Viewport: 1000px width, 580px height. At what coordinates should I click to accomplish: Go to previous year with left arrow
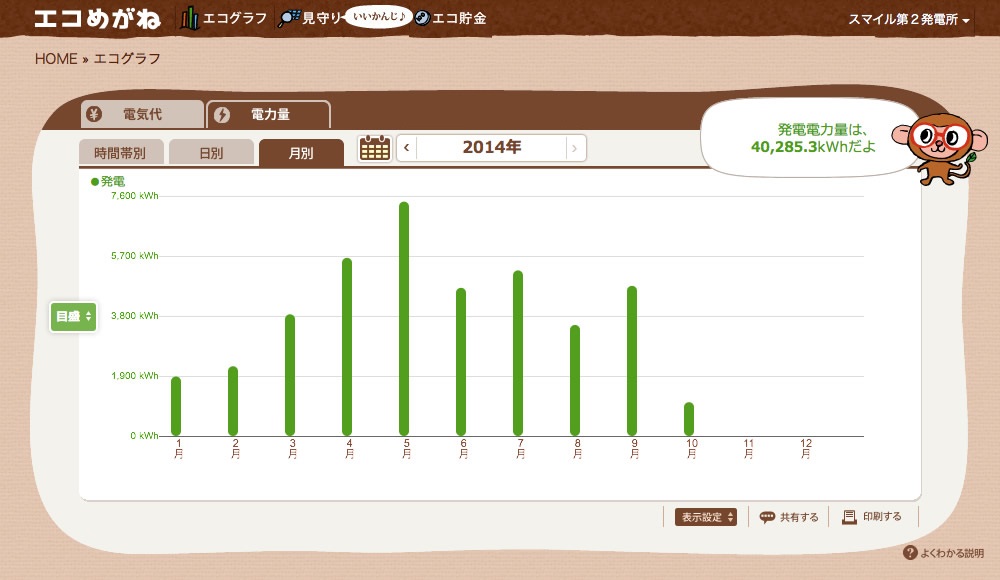tap(406, 148)
